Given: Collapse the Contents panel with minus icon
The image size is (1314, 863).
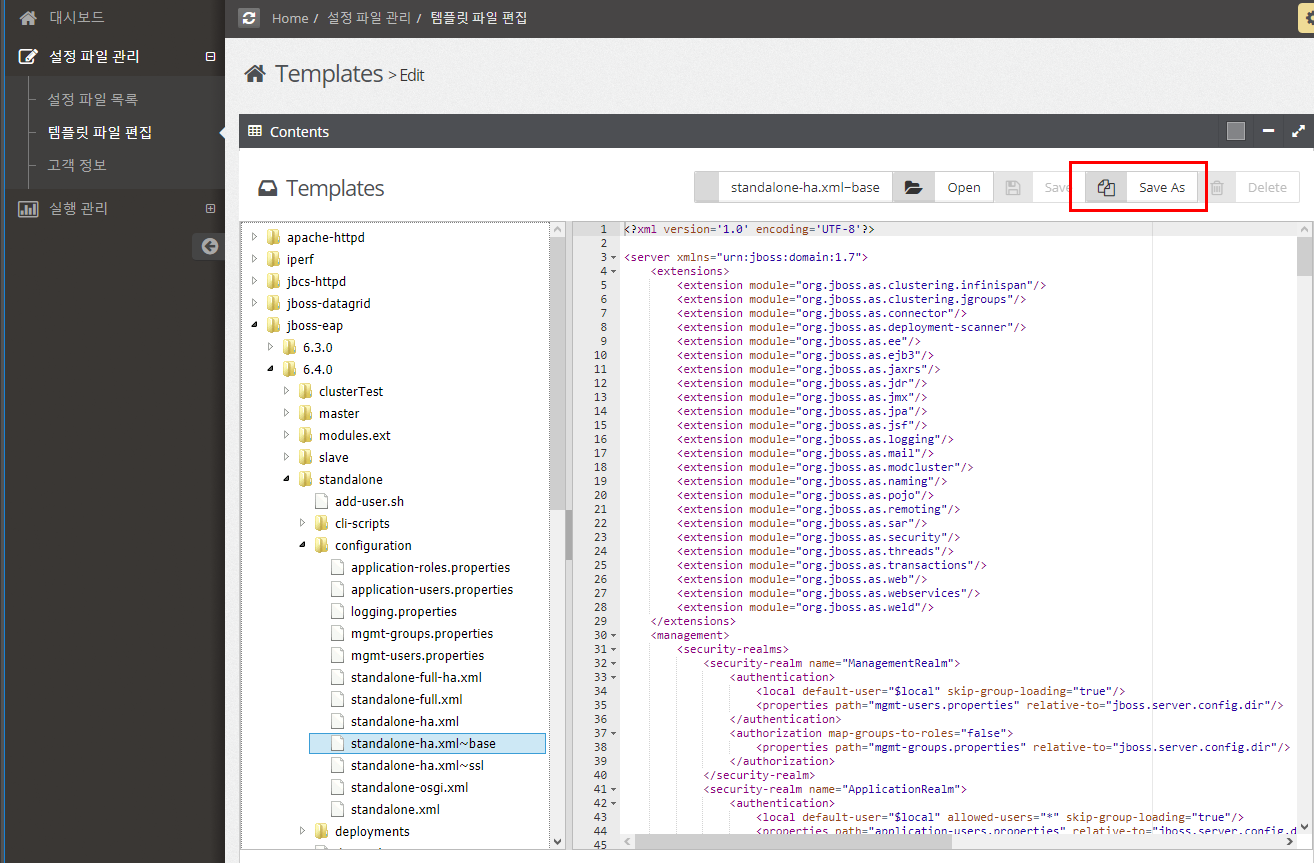Looking at the screenshot, I should pos(1268,131).
